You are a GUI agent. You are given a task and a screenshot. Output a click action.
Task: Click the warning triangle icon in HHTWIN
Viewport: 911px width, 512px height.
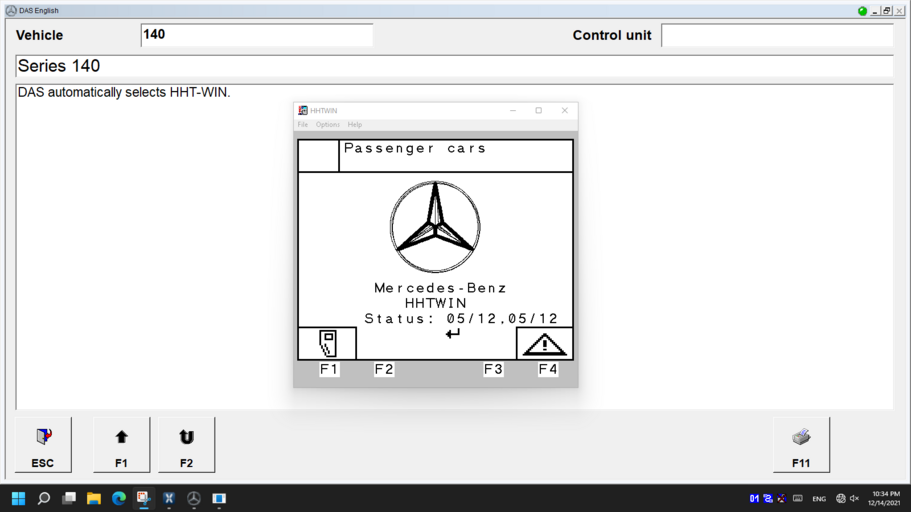[x=544, y=343]
